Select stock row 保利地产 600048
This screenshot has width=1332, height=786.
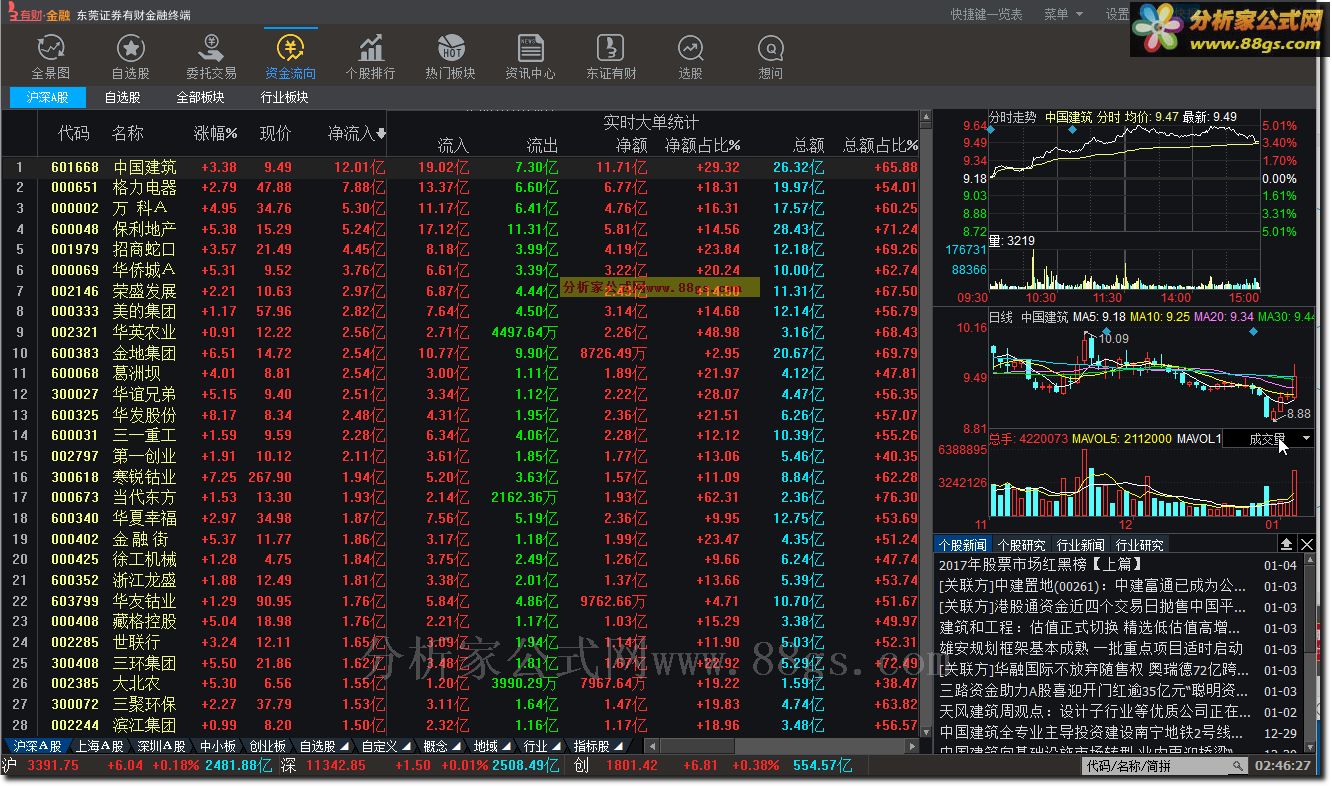[460, 229]
